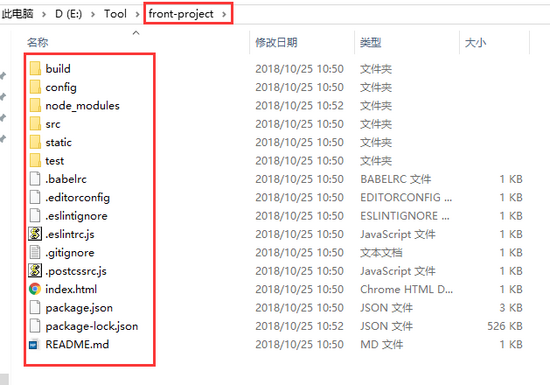This screenshot has height=385, width=550.
Task: Click the BABELRC 文件 type cell
Action: point(396,179)
